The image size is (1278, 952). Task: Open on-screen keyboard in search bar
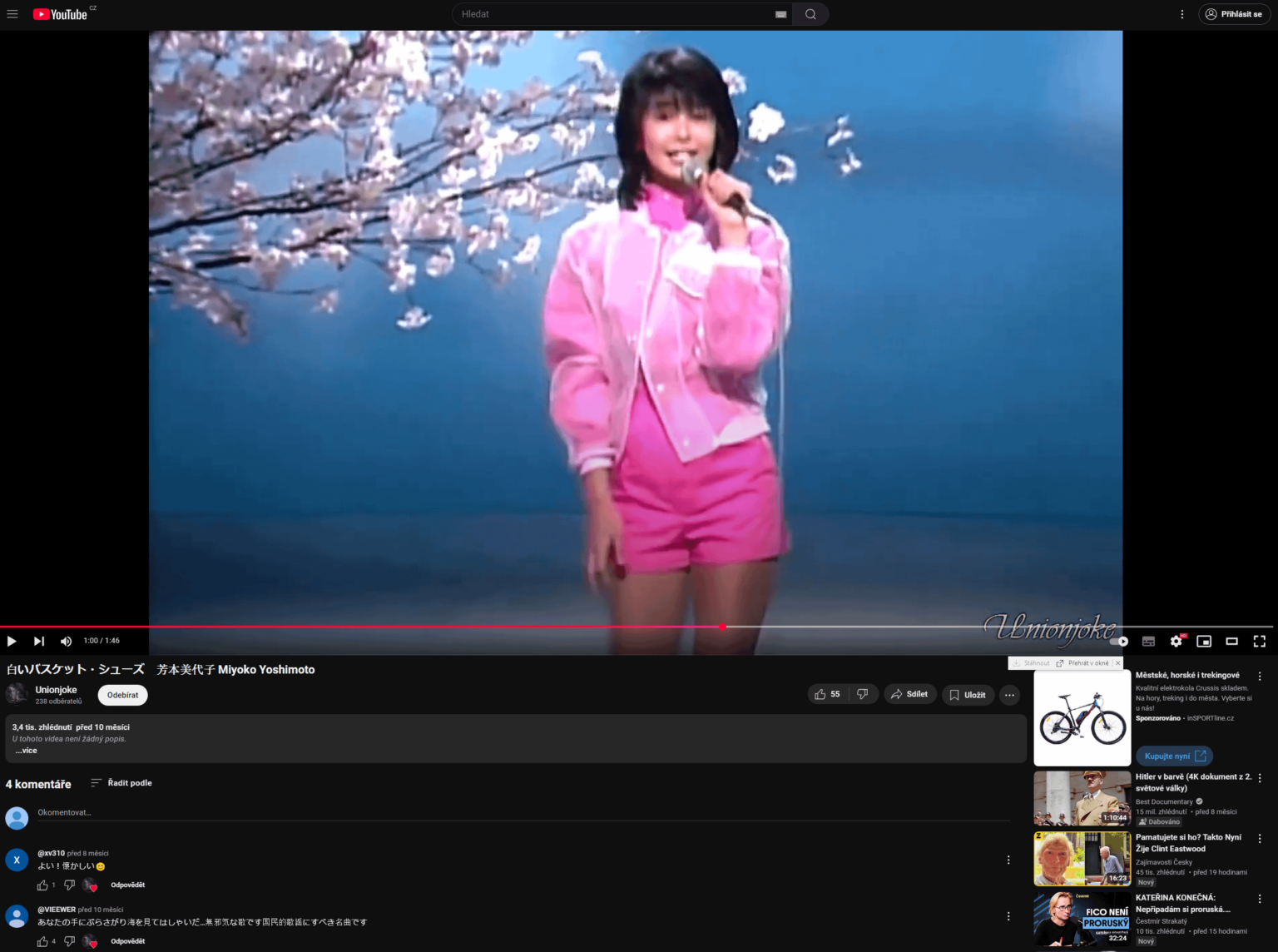click(x=780, y=14)
